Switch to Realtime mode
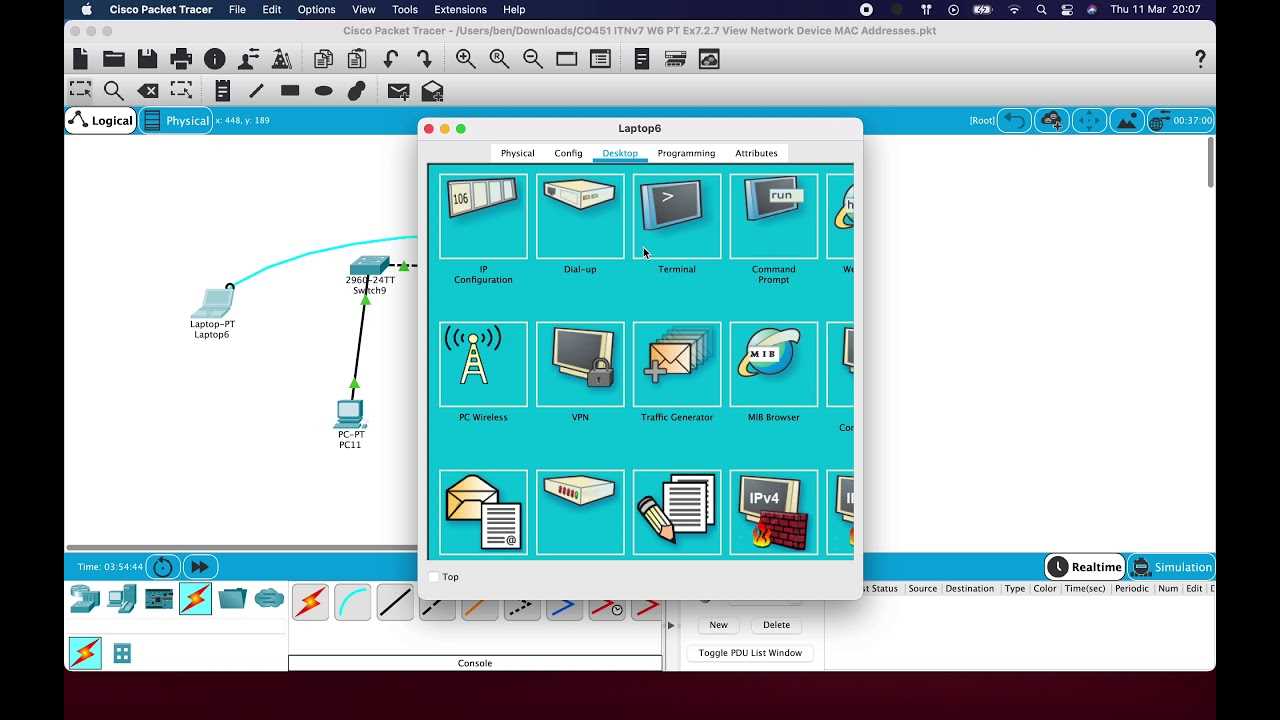The width and height of the screenshot is (1280, 720). [x=1085, y=567]
